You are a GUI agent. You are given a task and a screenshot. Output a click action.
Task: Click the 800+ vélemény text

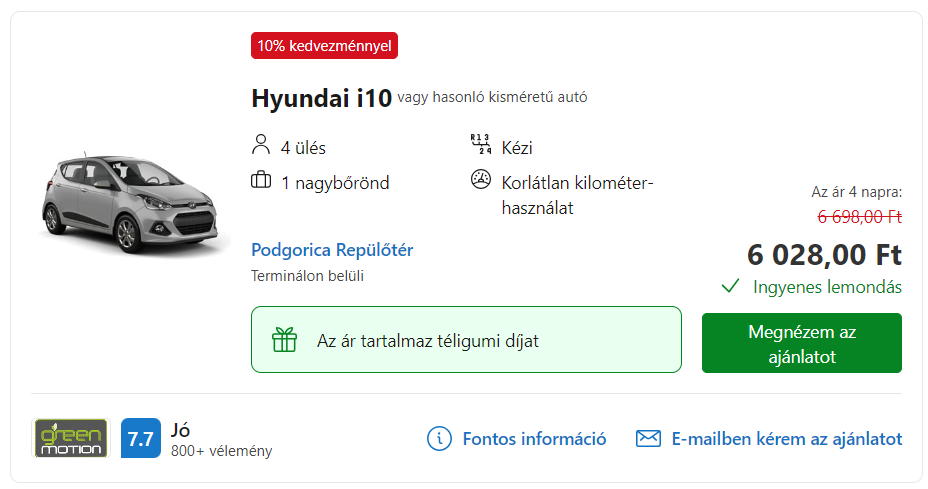tap(221, 451)
